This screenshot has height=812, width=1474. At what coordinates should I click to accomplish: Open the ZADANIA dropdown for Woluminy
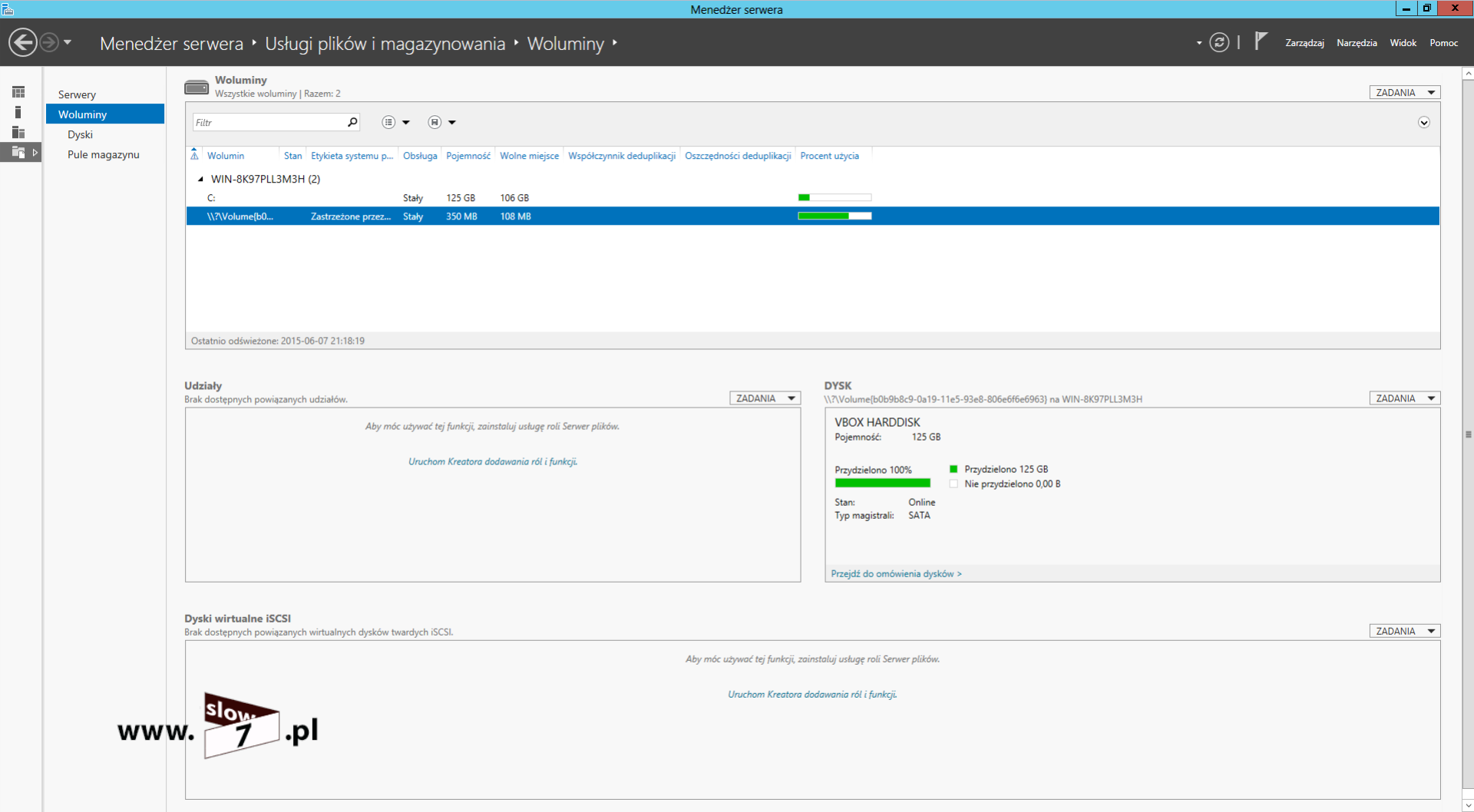click(x=1404, y=92)
